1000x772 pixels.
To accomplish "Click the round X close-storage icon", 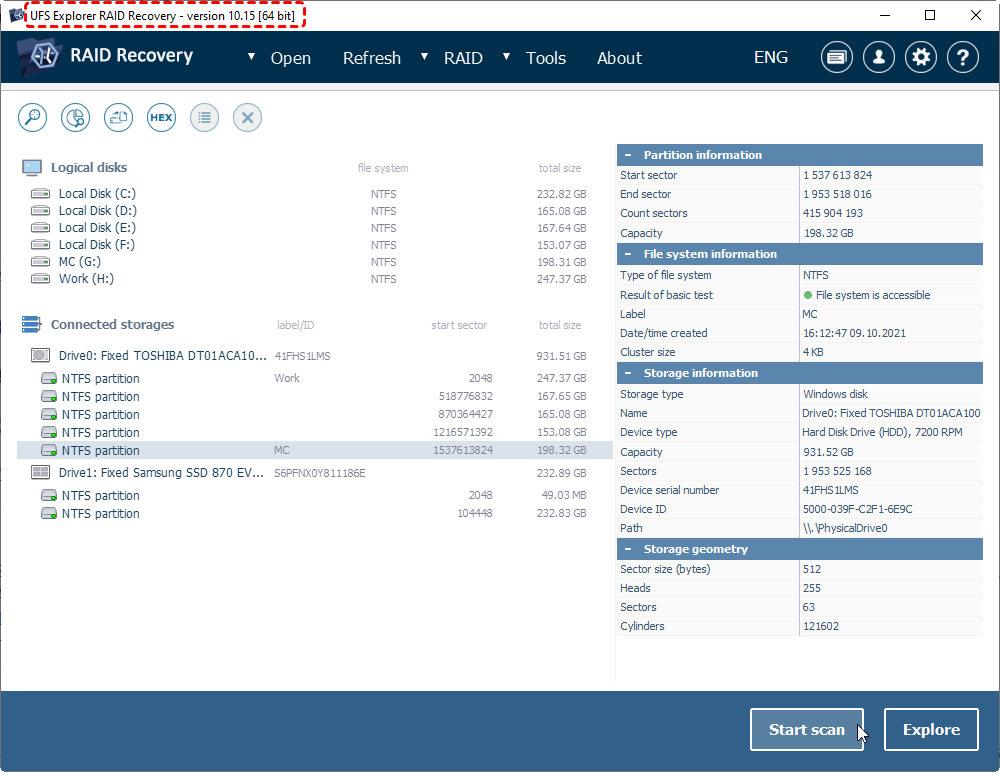I will pyautogui.click(x=247, y=117).
